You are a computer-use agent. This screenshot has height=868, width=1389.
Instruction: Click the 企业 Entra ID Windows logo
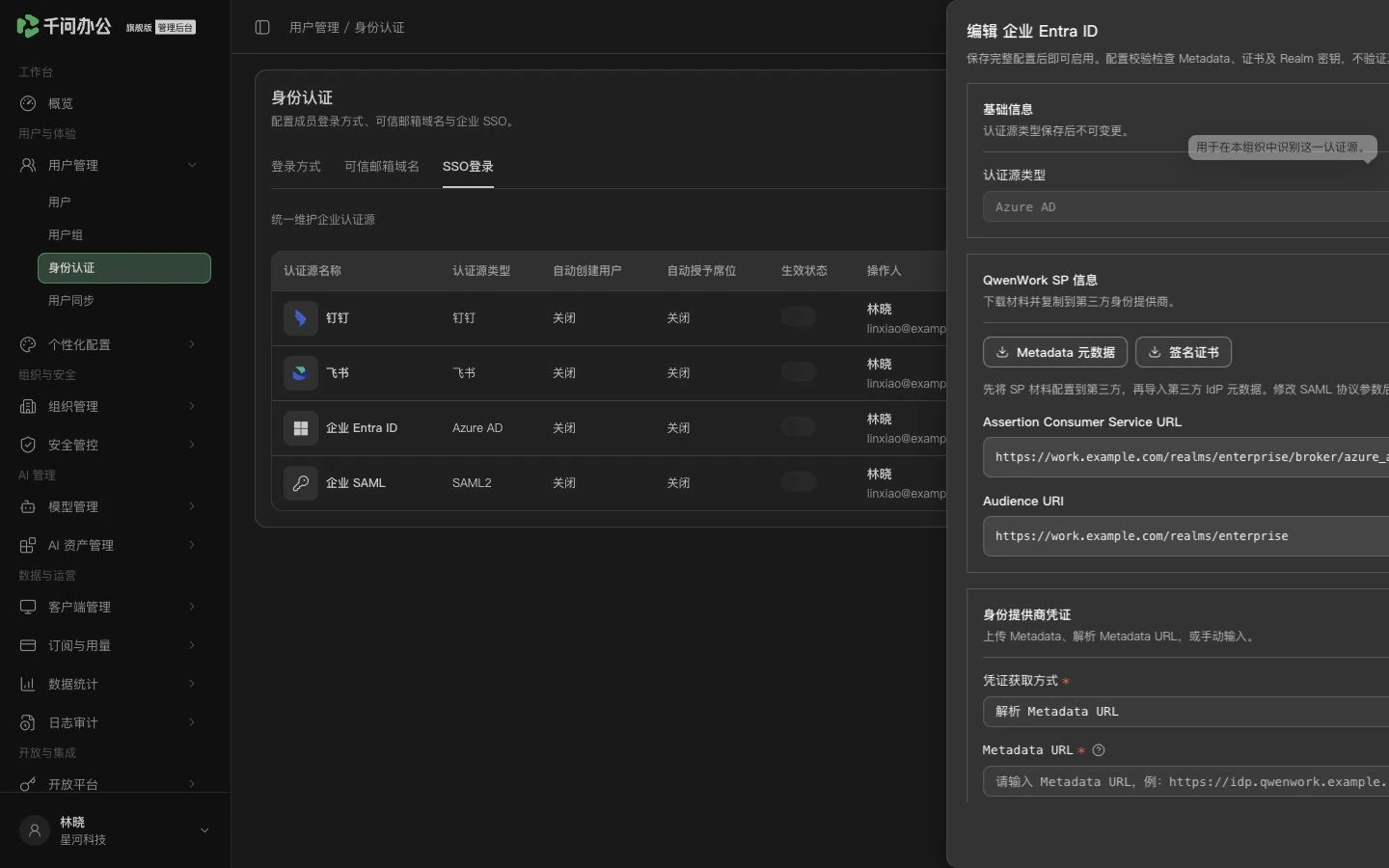click(x=301, y=428)
